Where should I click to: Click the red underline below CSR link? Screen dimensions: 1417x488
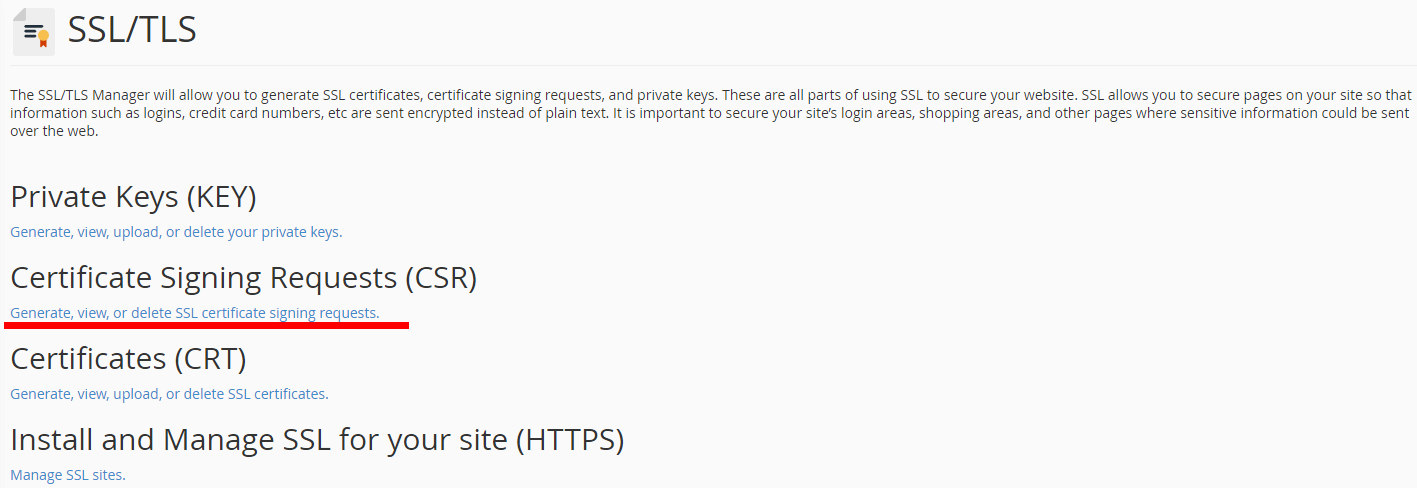tap(207, 325)
